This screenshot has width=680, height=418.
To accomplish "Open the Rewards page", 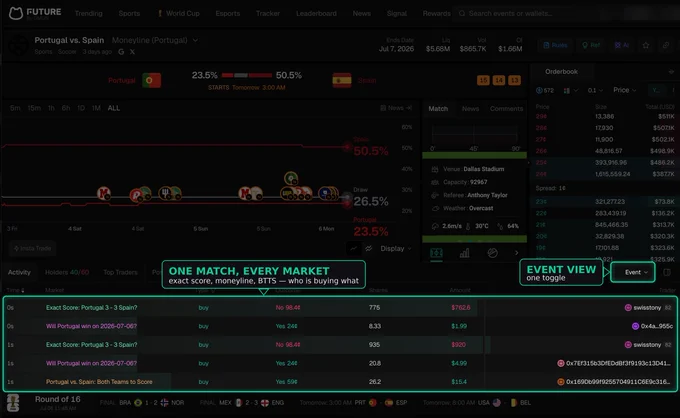I will 437,13.
